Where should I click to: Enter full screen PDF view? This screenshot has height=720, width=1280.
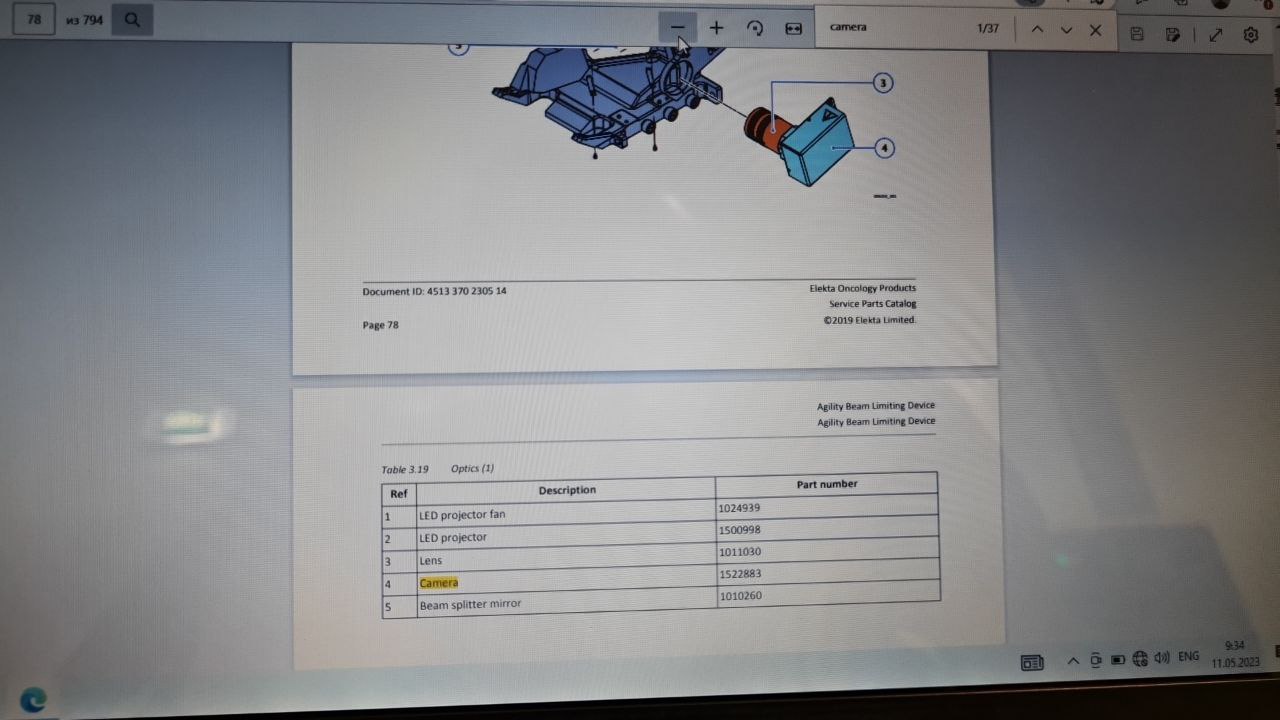[1216, 35]
